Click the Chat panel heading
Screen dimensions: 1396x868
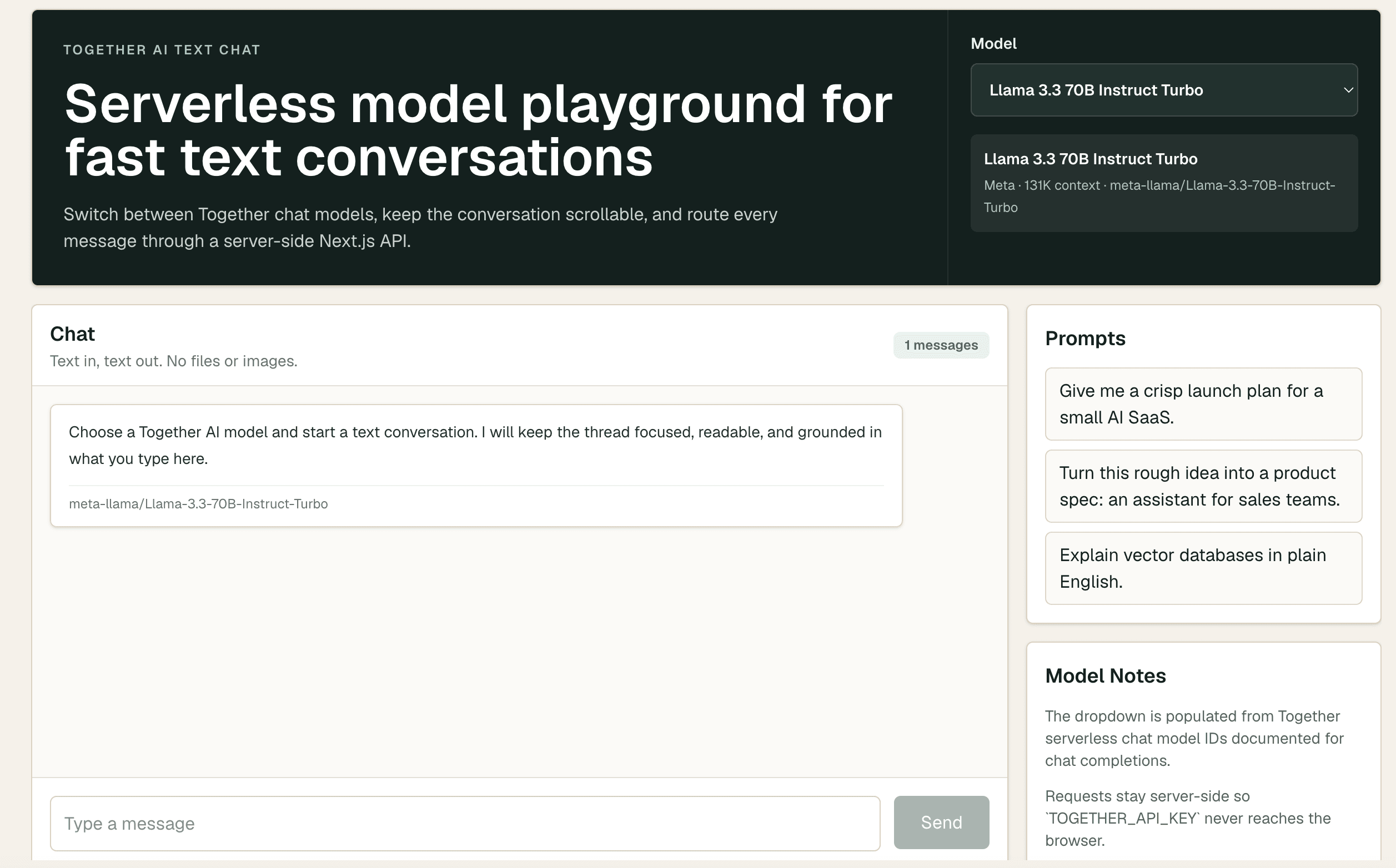(x=72, y=334)
